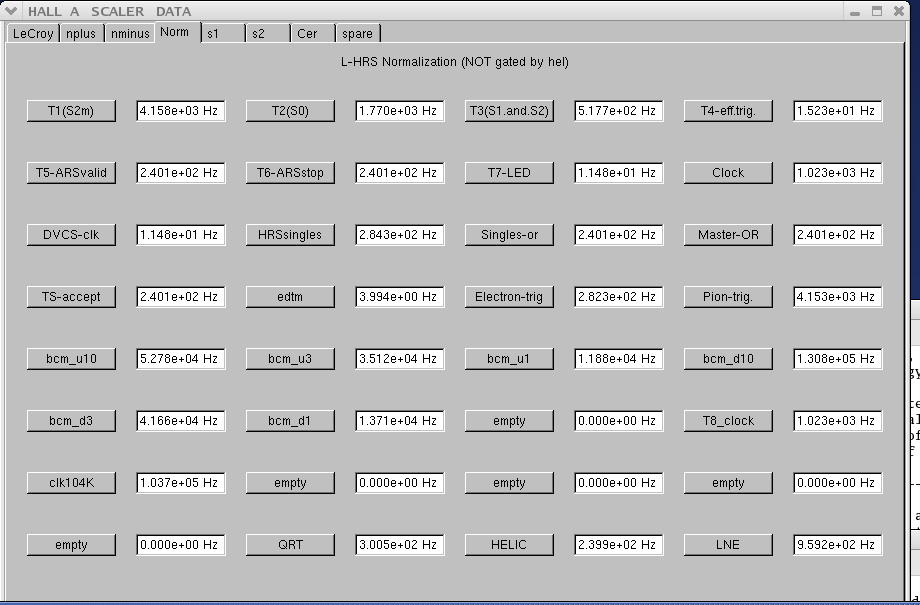Click the Clock button
Screen dimensions: 920x605
click(728, 173)
